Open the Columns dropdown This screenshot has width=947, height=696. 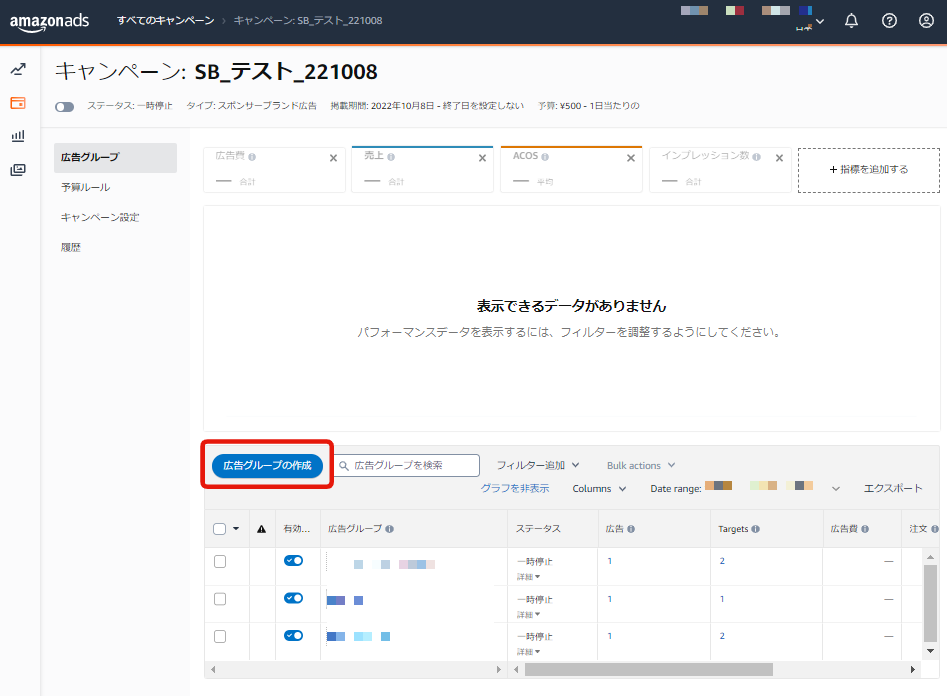[599, 489]
